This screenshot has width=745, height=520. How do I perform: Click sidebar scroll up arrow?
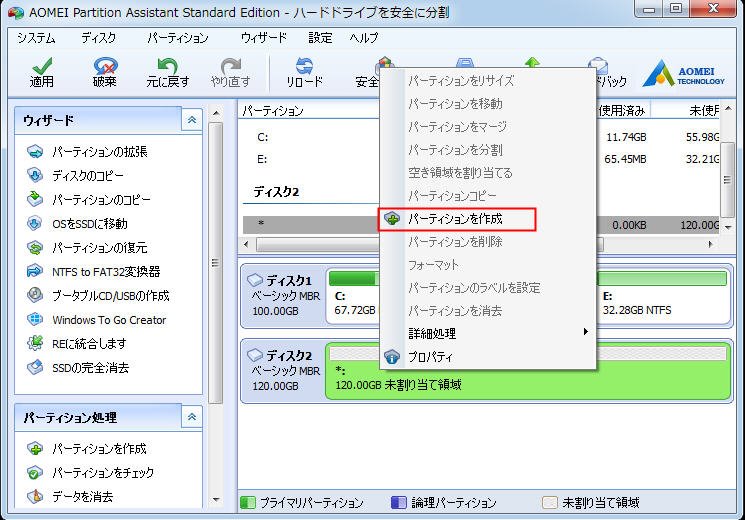click(216, 113)
